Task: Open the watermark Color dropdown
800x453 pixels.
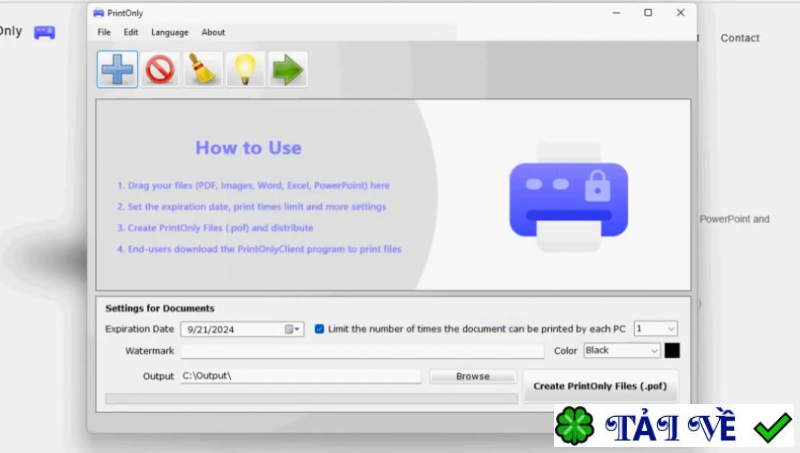Action: [x=622, y=350]
